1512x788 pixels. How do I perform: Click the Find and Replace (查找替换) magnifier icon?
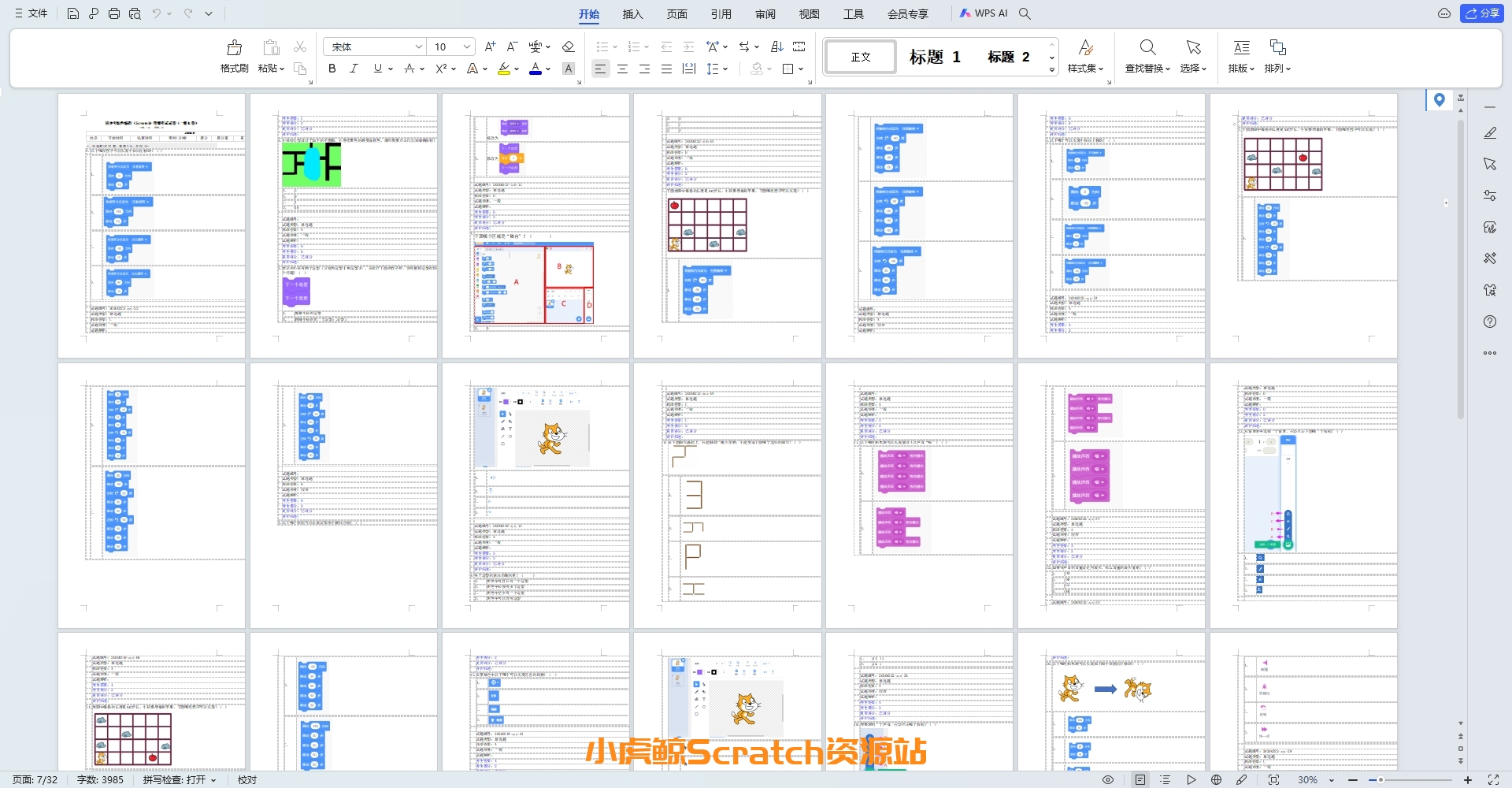click(1147, 47)
